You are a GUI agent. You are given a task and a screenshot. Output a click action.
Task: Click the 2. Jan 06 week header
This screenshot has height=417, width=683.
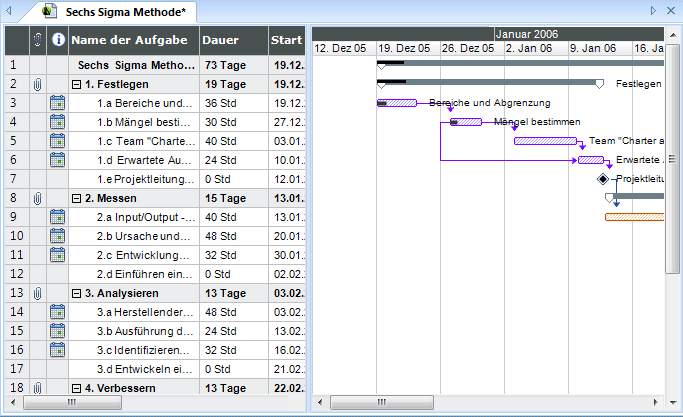pos(536,48)
